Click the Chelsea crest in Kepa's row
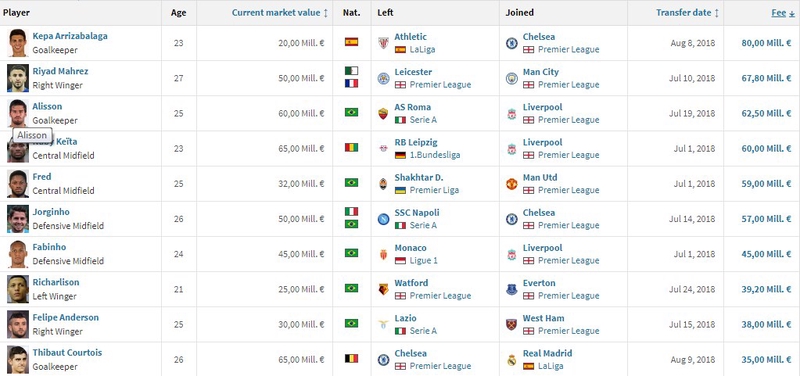The image size is (800, 376). [512, 43]
